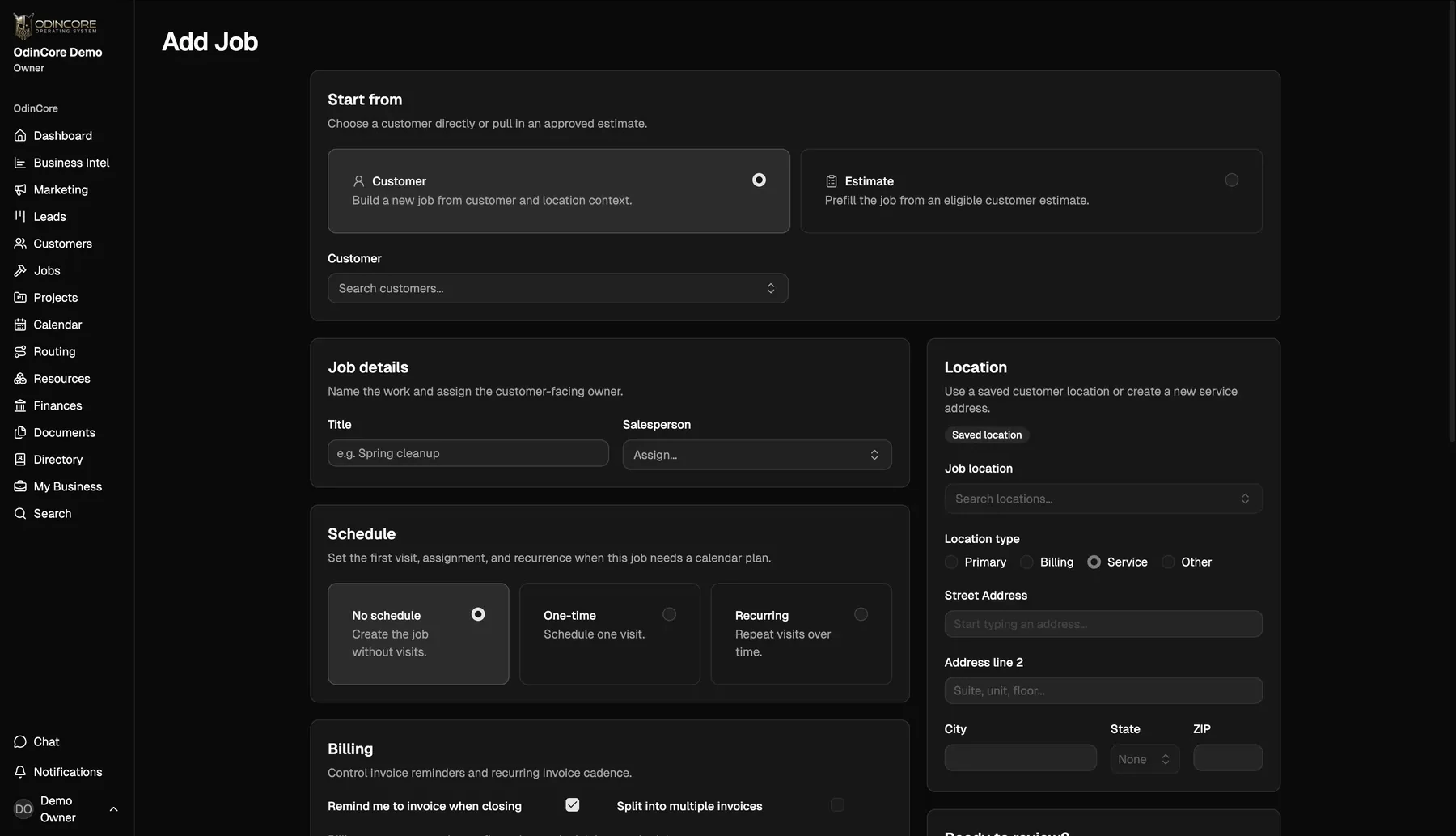Navigate to Finances
Viewport: 1456px width, 836px height.
(x=57, y=405)
